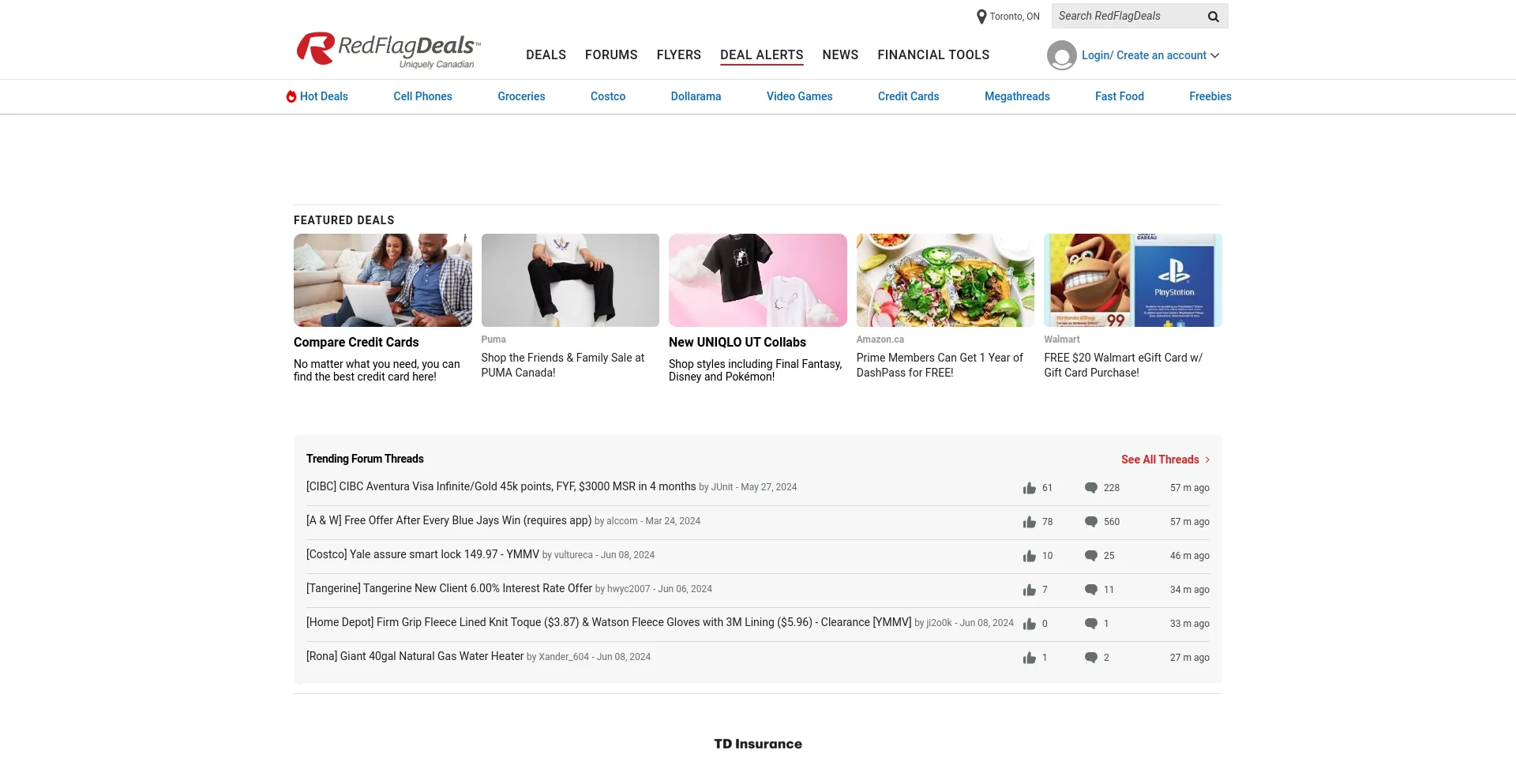Click thumbs-up icon on CIBC Aventura thread
The image size is (1516, 784).
pyautogui.click(x=1030, y=488)
